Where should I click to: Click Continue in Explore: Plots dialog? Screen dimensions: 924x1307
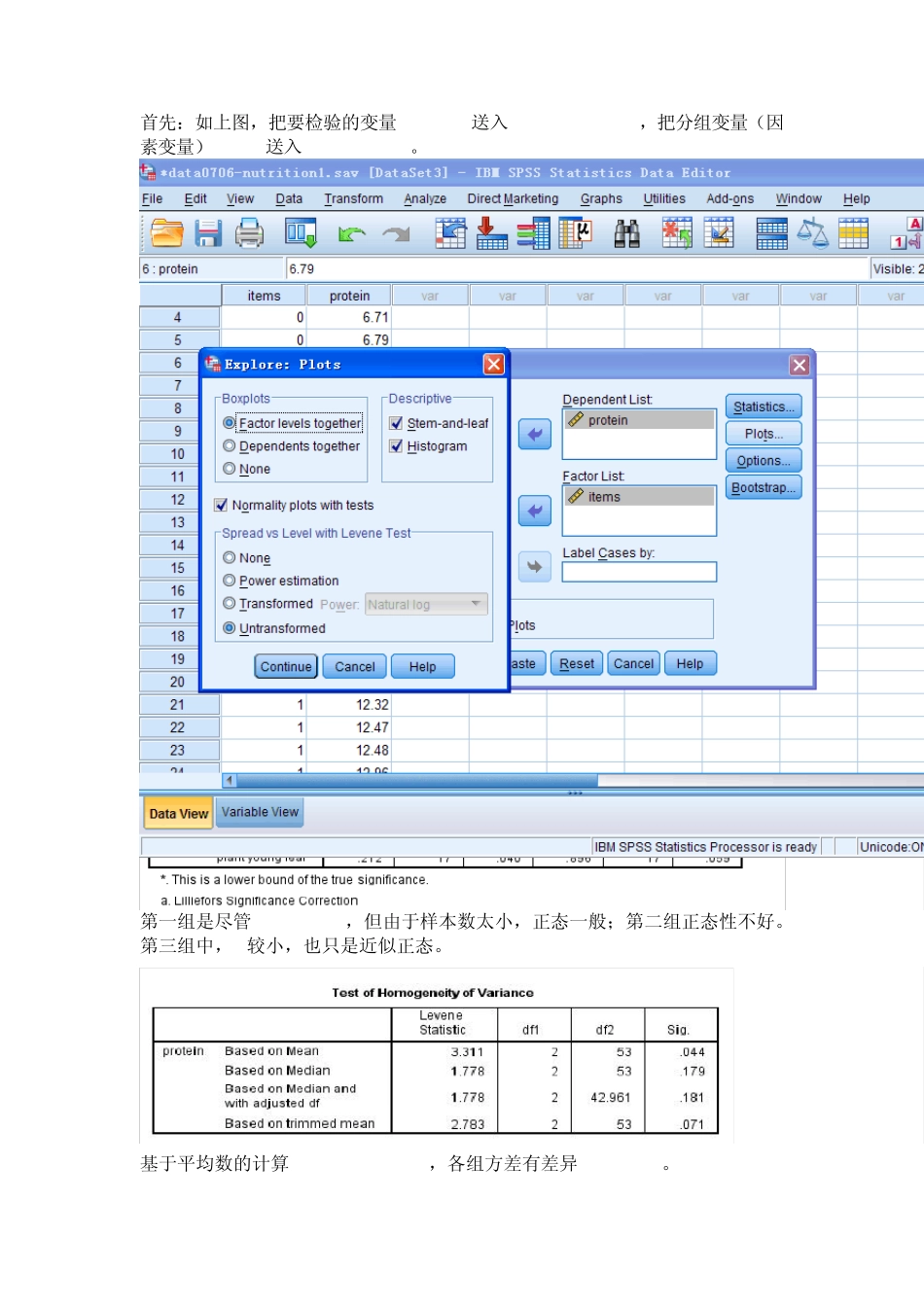pos(286,666)
